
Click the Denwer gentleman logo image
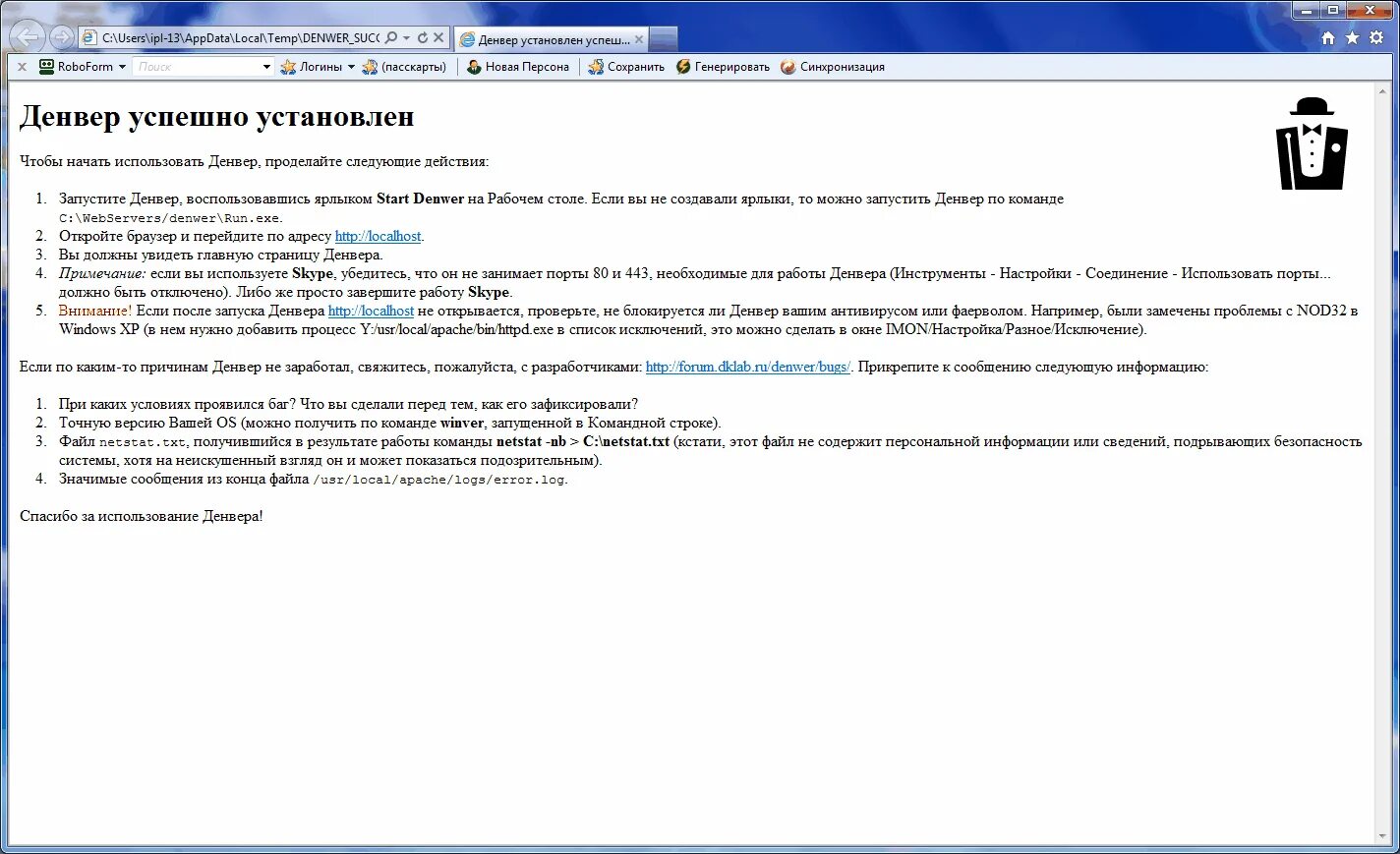pos(1312,143)
